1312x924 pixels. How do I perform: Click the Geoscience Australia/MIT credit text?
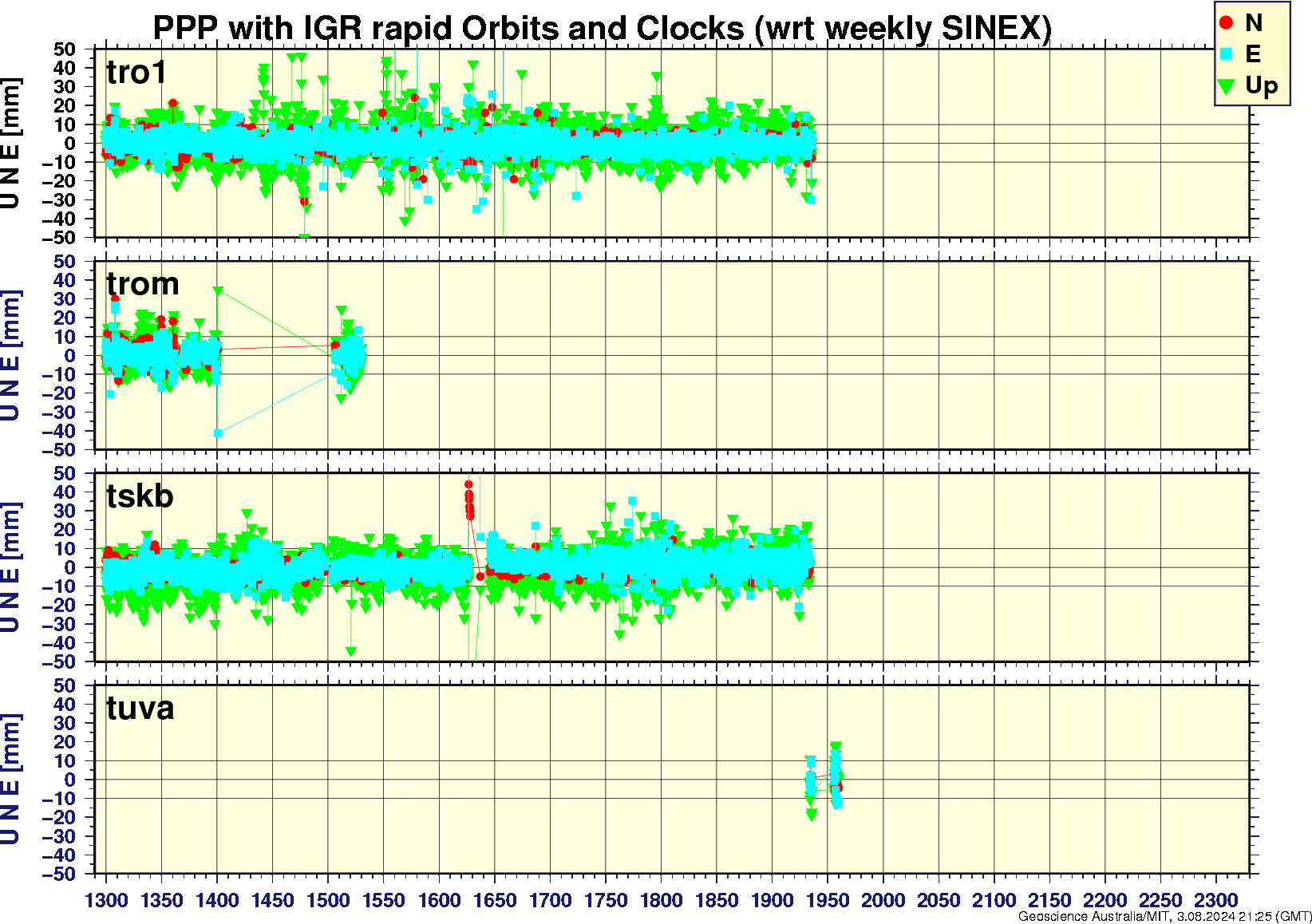point(1165,917)
